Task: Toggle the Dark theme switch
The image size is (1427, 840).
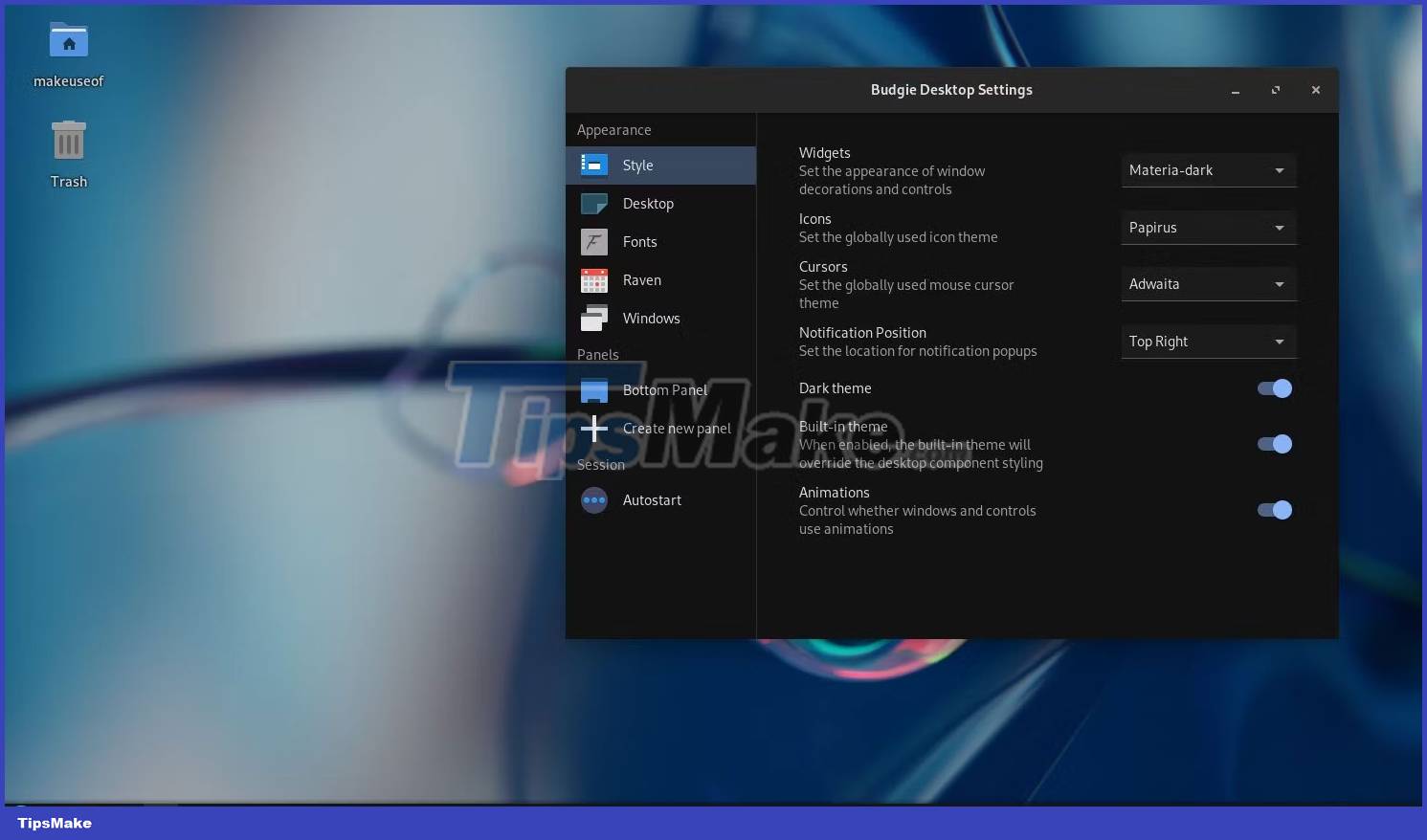Action: [1275, 388]
